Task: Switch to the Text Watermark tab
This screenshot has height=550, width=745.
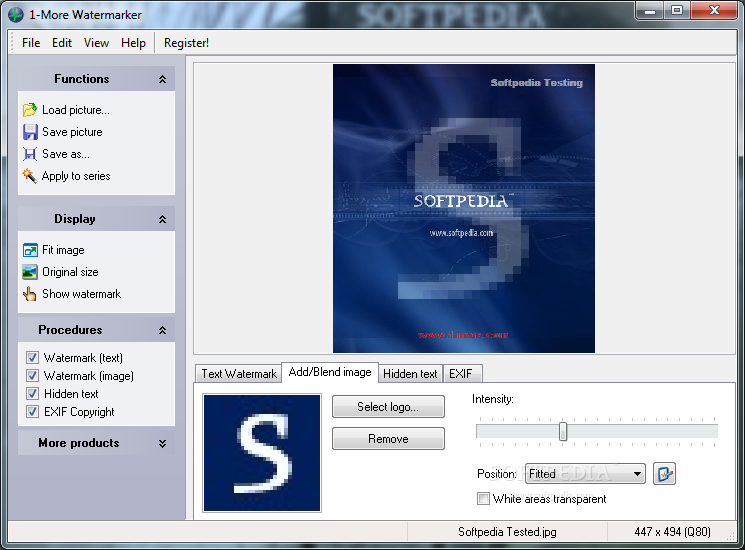Action: pos(239,374)
